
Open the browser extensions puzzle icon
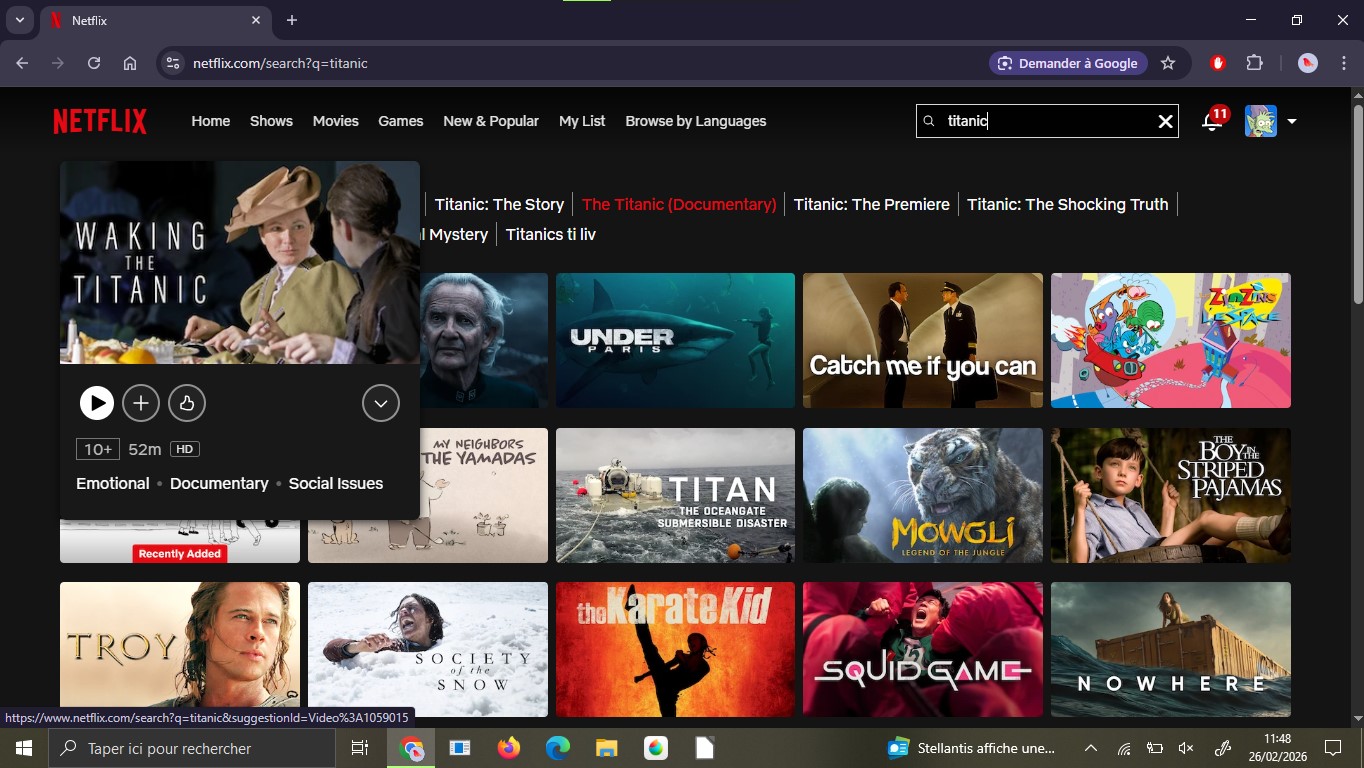pyautogui.click(x=1254, y=63)
